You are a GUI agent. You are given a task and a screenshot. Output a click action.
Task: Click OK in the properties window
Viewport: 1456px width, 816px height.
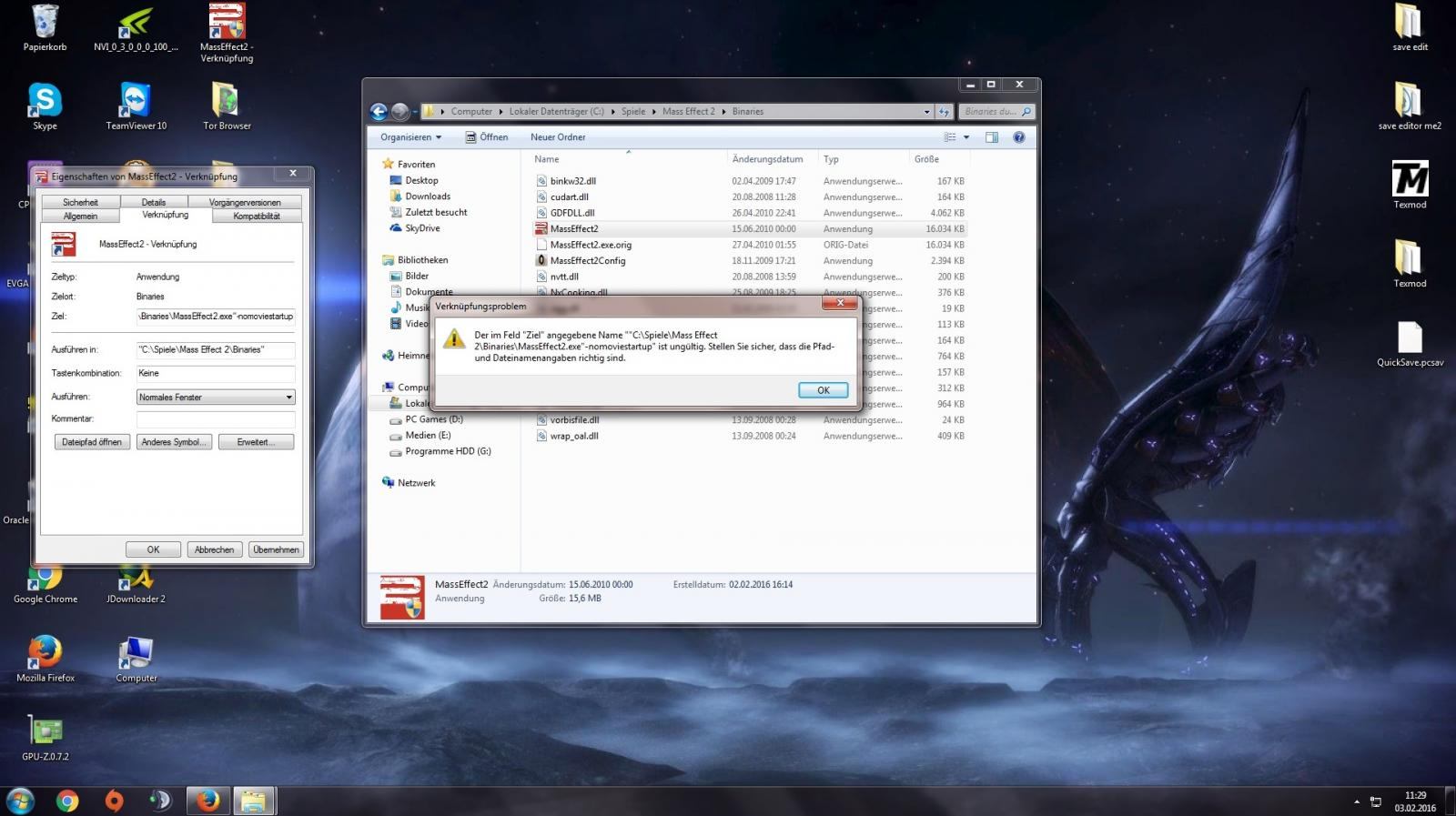(153, 549)
